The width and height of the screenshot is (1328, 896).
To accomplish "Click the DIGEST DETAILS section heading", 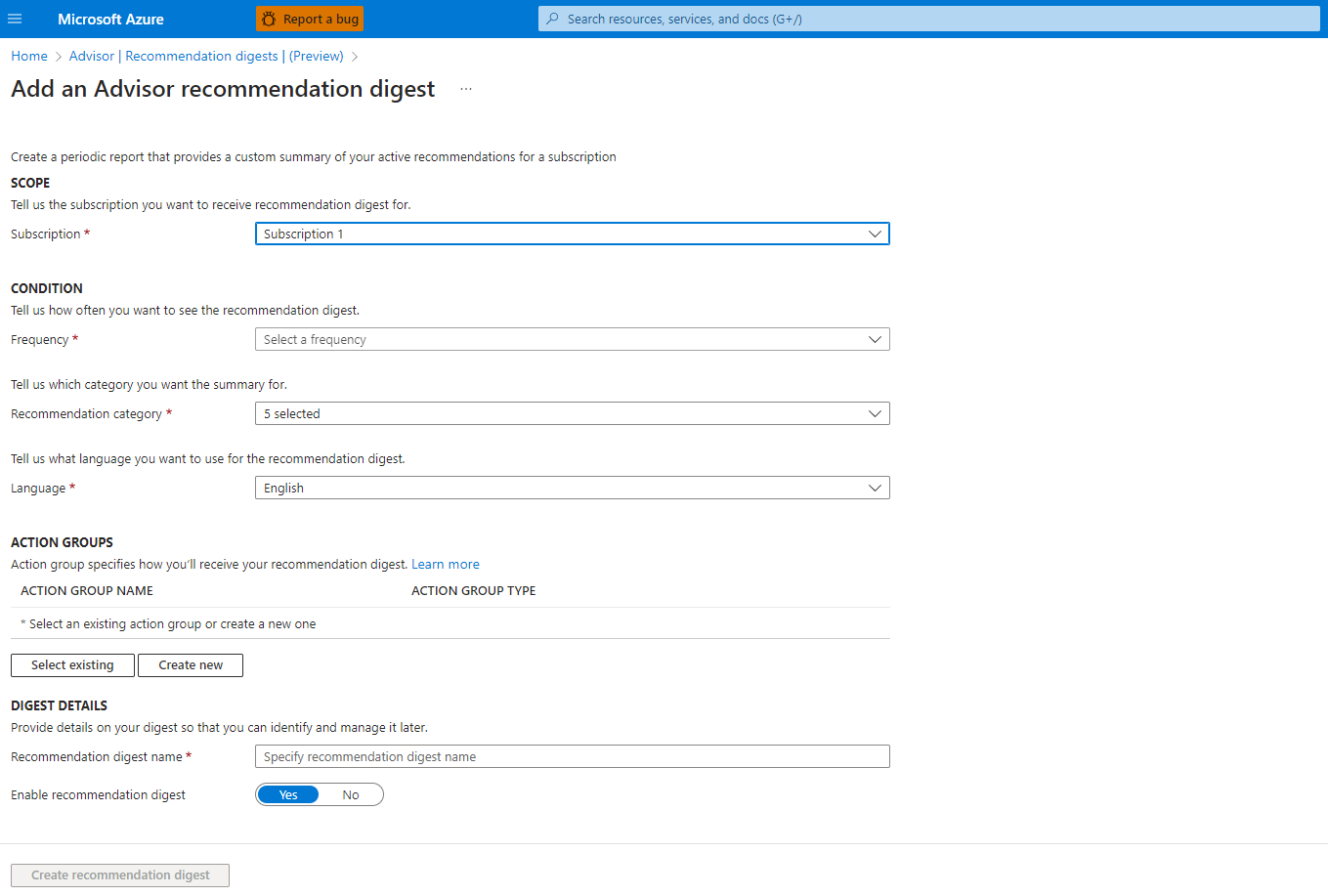I will pyautogui.click(x=59, y=705).
